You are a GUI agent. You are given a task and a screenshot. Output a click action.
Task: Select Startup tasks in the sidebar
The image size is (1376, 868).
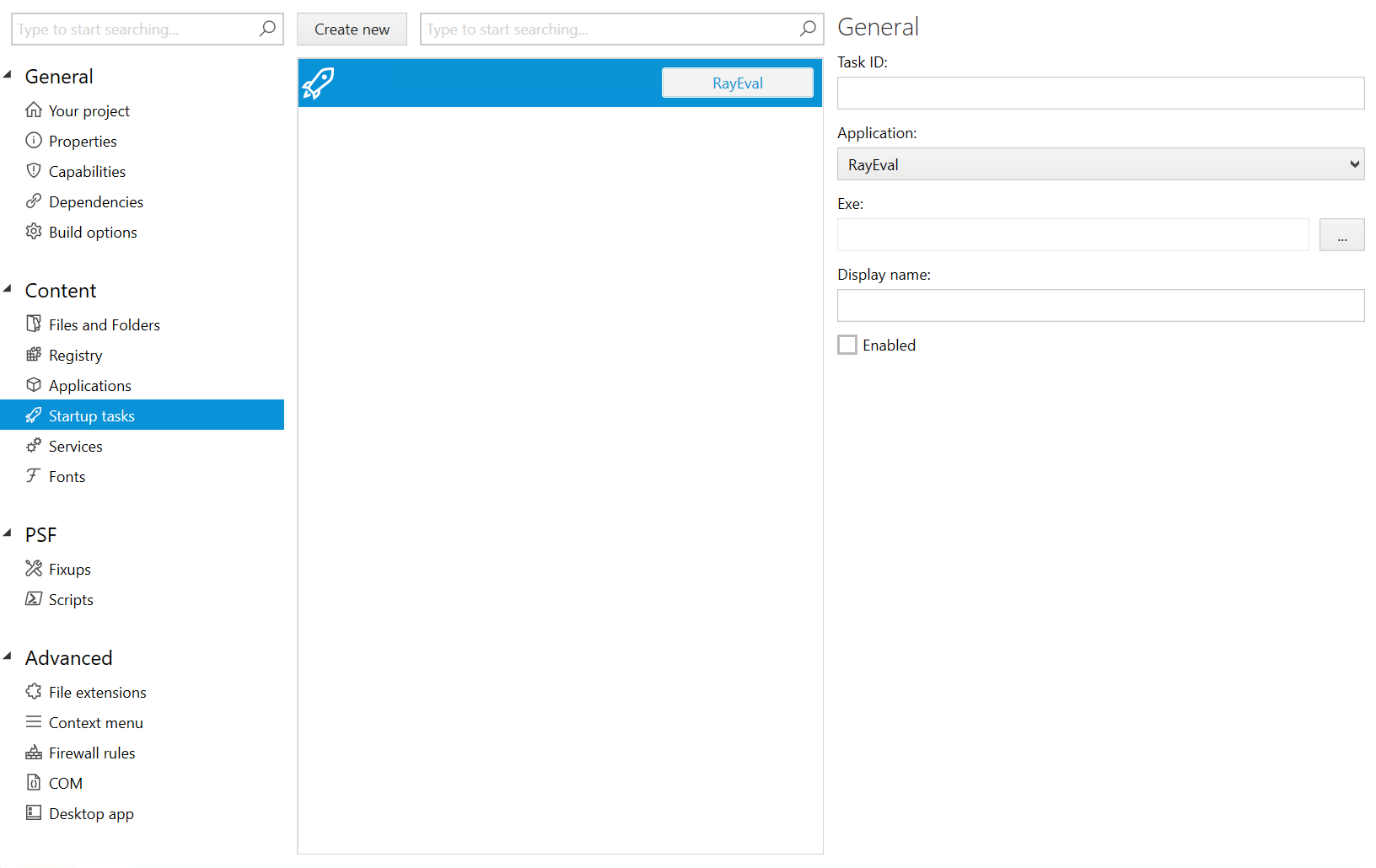coord(91,415)
